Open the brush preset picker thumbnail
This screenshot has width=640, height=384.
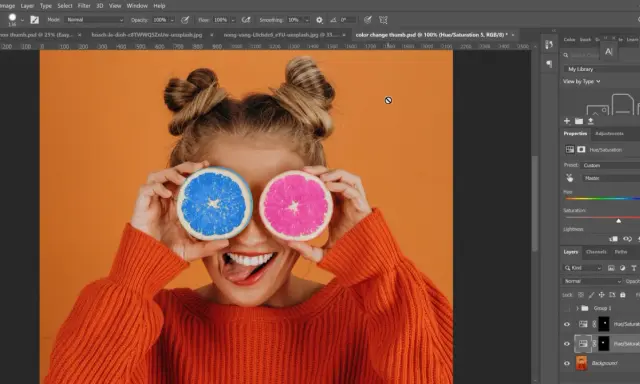pos(12,19)
